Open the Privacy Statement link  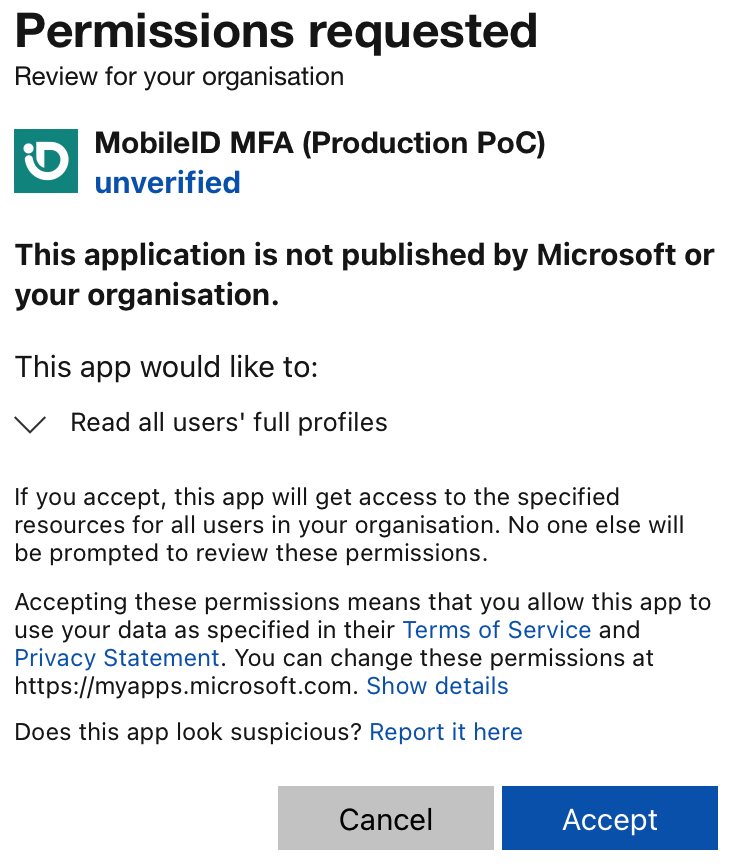(x=117, y=658)
